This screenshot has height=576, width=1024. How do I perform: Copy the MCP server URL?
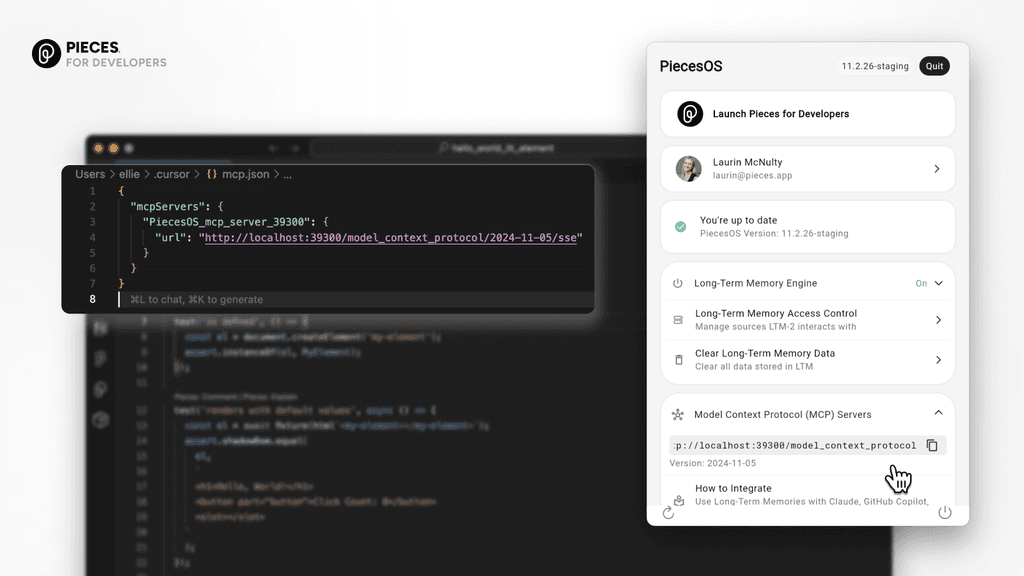[932, 445]
